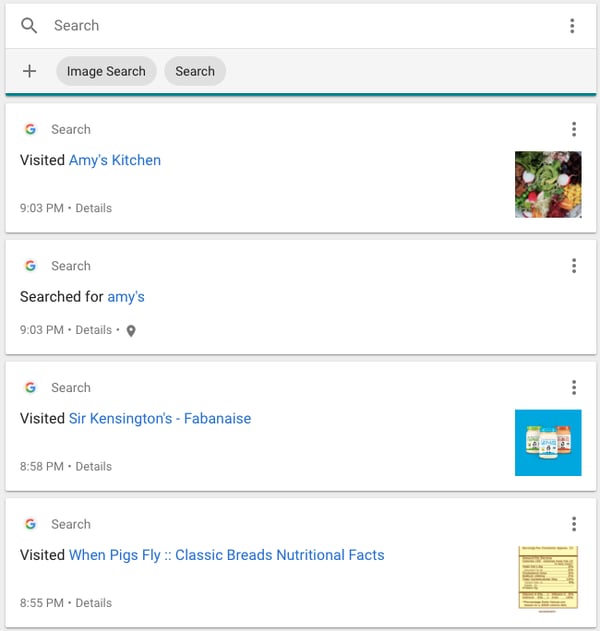The height and width of the screenshot is (631, 600).
Task: Open the top search bar options menu
Action: point(571,26)
